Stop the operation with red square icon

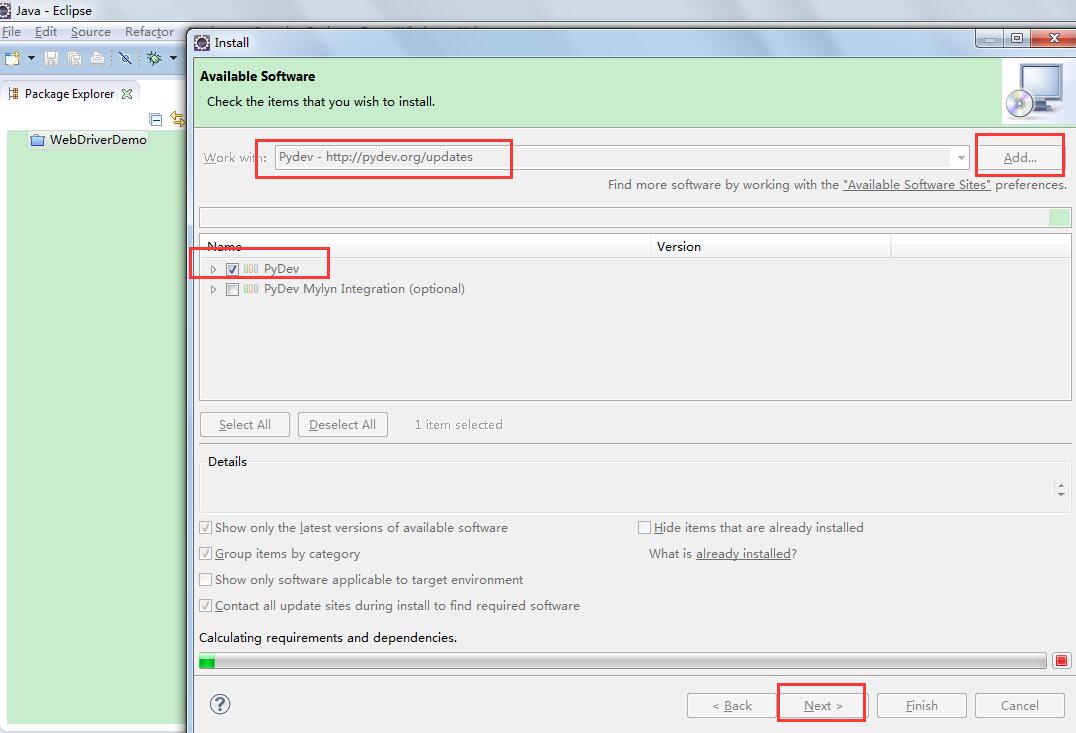click(1061, 660)
